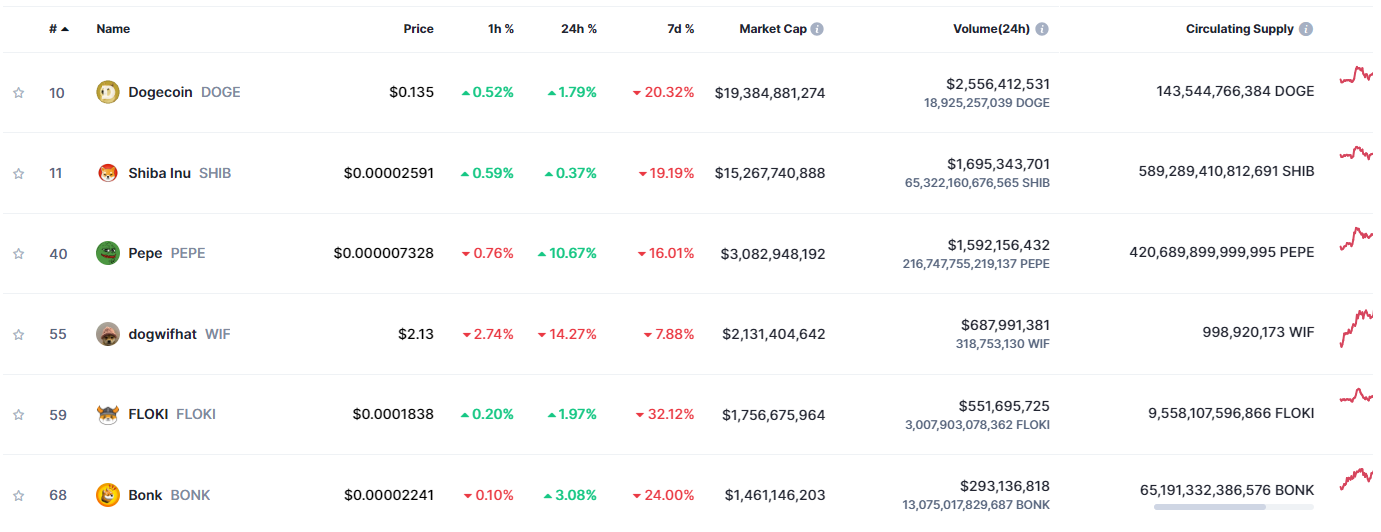
Task: Open the Shiba Inu coin page link
Action: tap(159, 173)
